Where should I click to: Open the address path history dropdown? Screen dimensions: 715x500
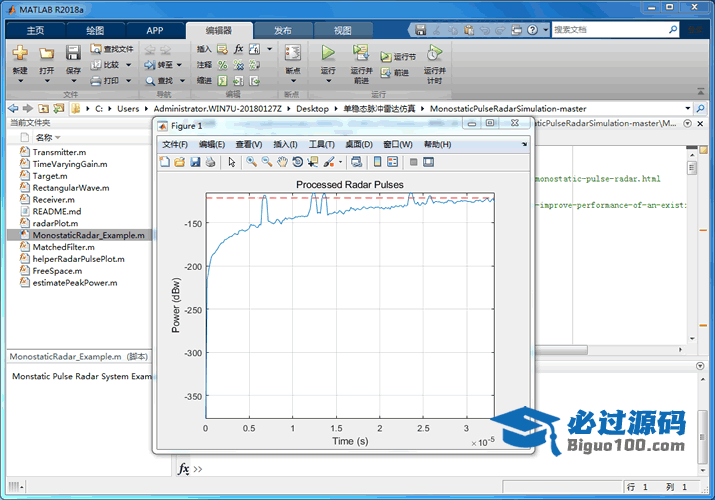(x=688, y=108)
